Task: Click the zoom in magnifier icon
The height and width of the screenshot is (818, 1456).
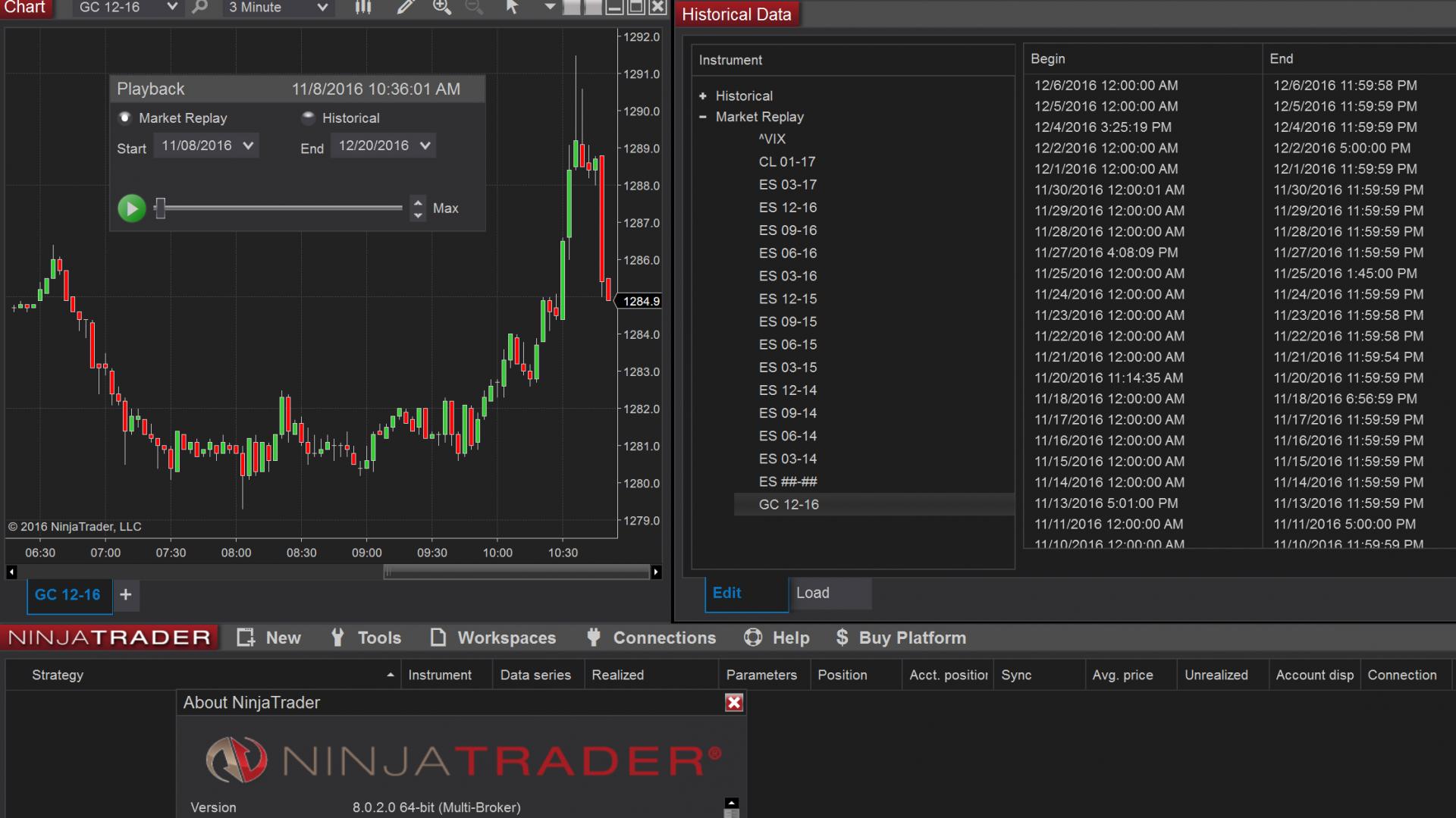Action: 441,8
